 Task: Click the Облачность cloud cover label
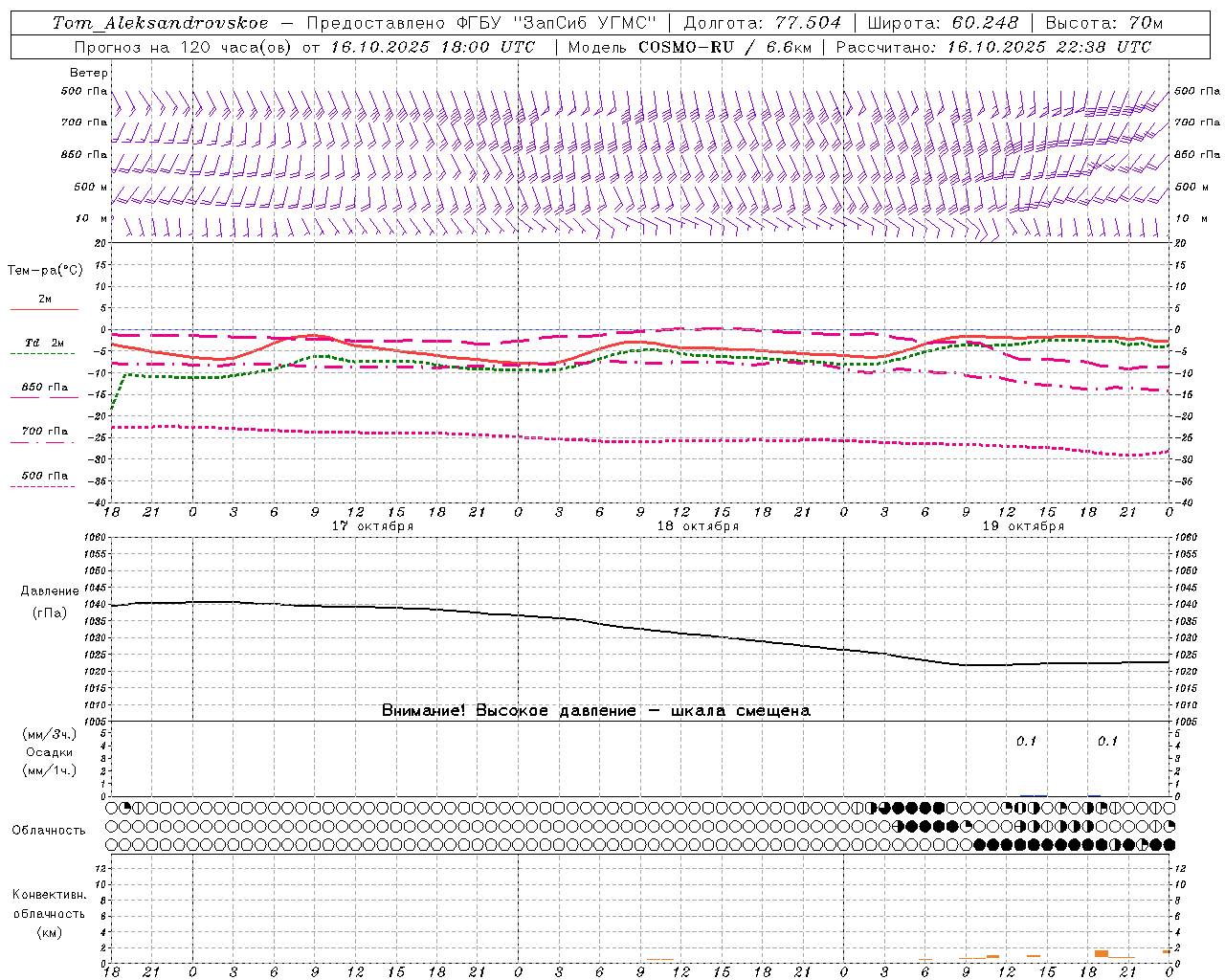(x=49, y=831)
